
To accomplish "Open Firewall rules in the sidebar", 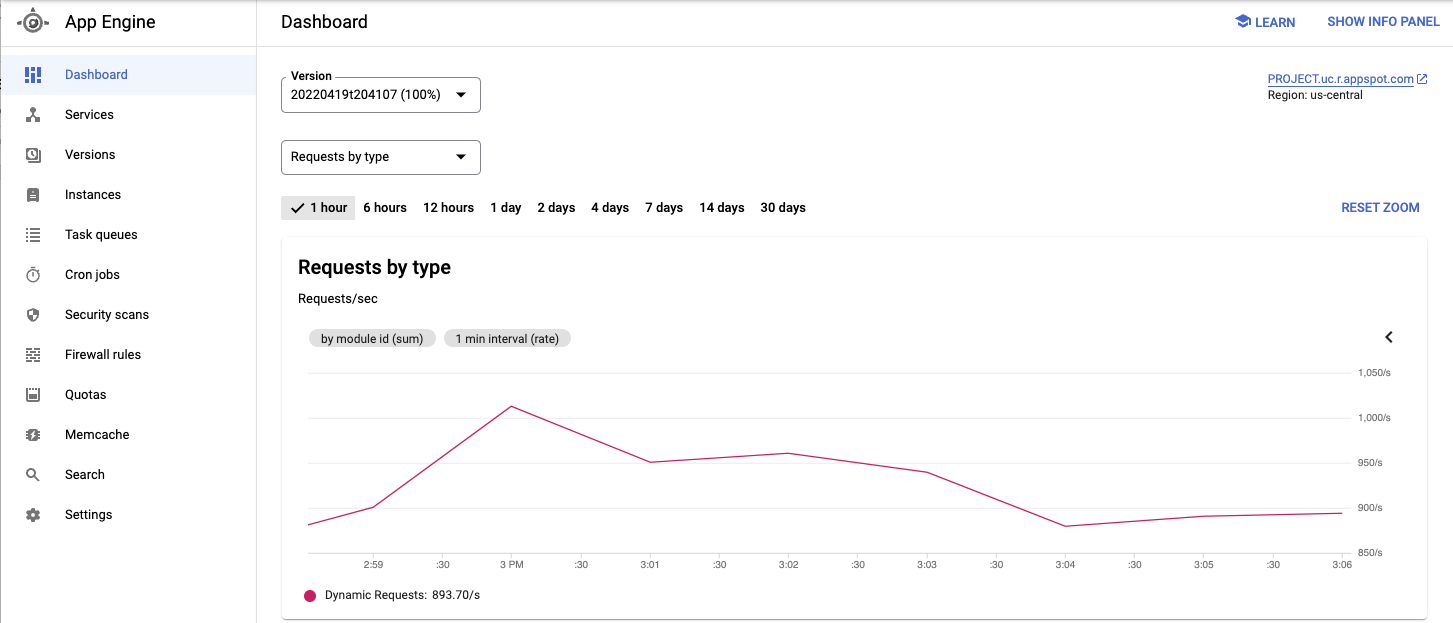I will point(128,355).
